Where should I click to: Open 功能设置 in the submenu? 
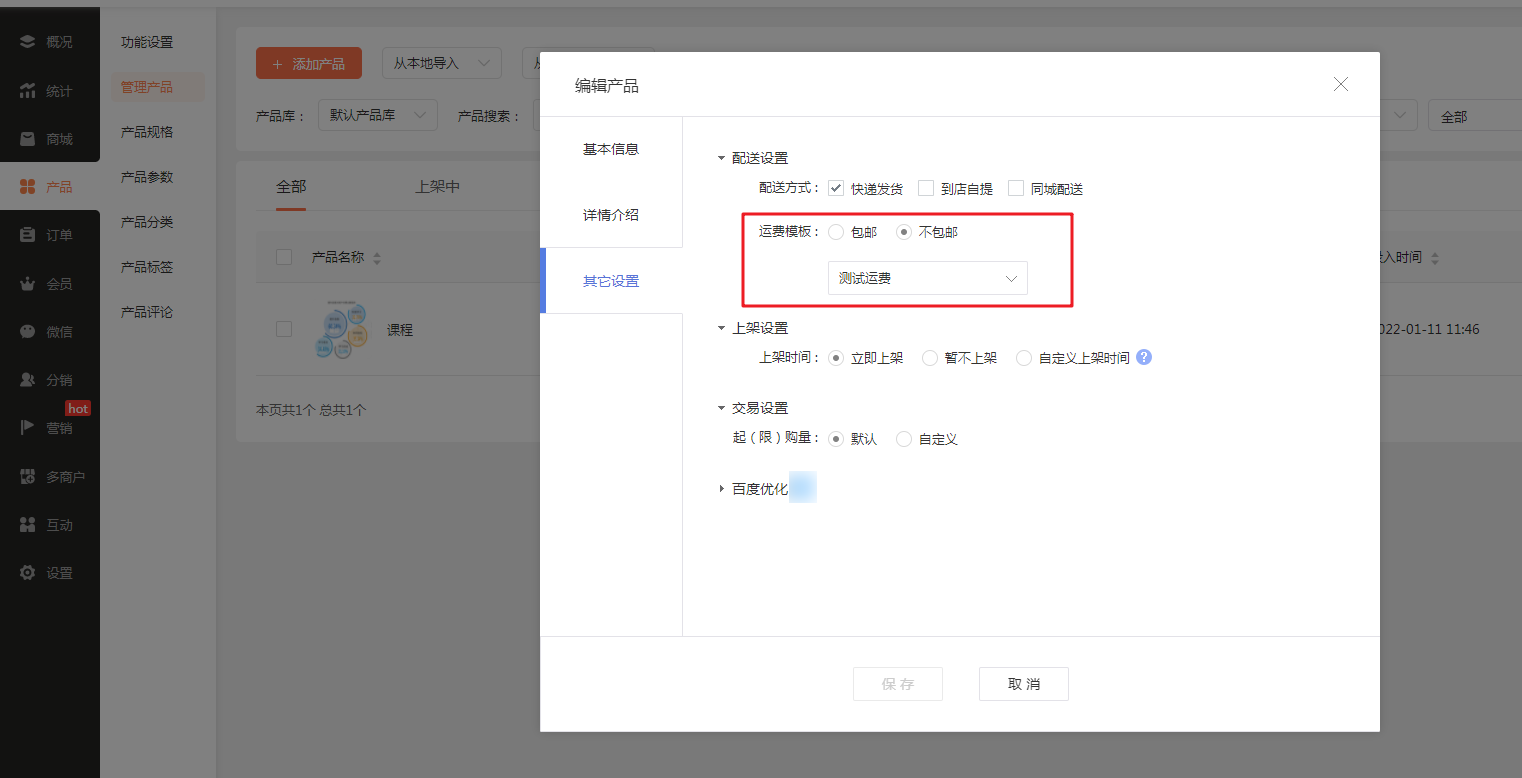(147, 42)
